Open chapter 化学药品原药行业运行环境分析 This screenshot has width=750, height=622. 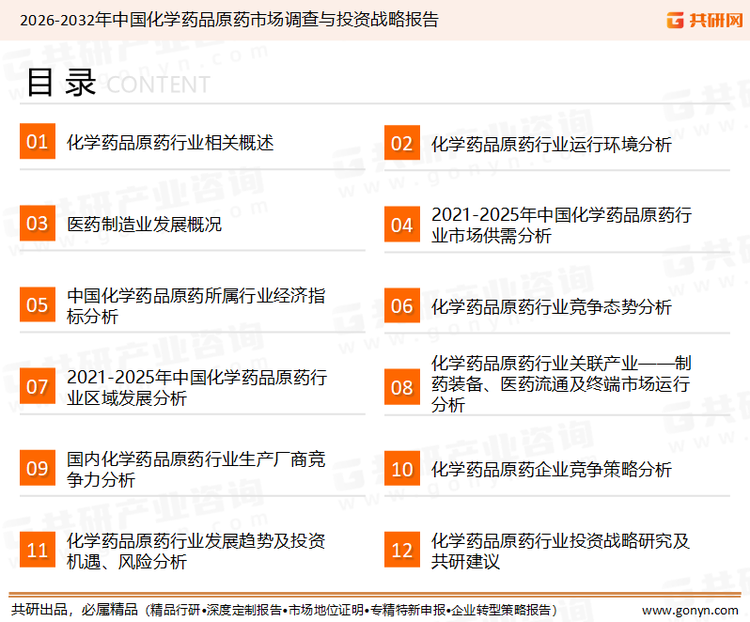551,144
